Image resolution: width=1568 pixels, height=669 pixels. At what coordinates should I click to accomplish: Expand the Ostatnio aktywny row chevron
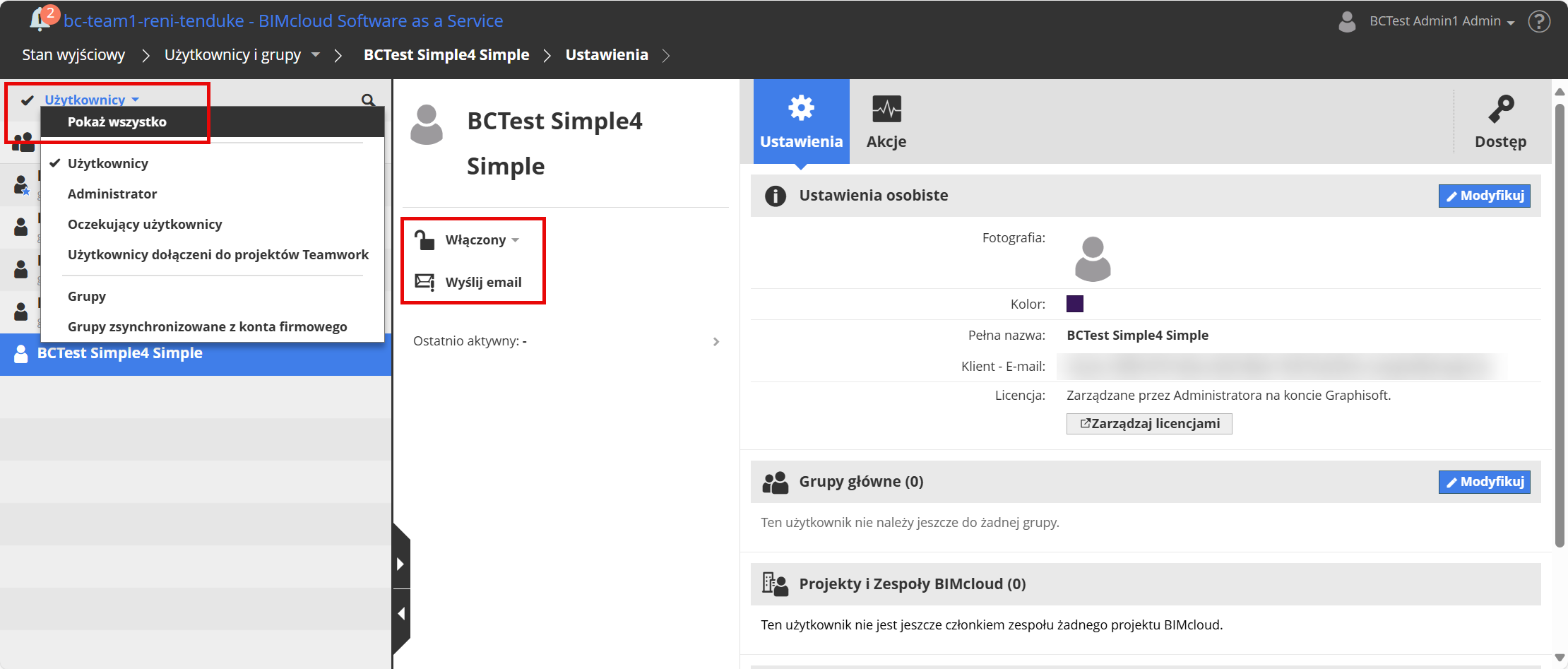[716, 341]
